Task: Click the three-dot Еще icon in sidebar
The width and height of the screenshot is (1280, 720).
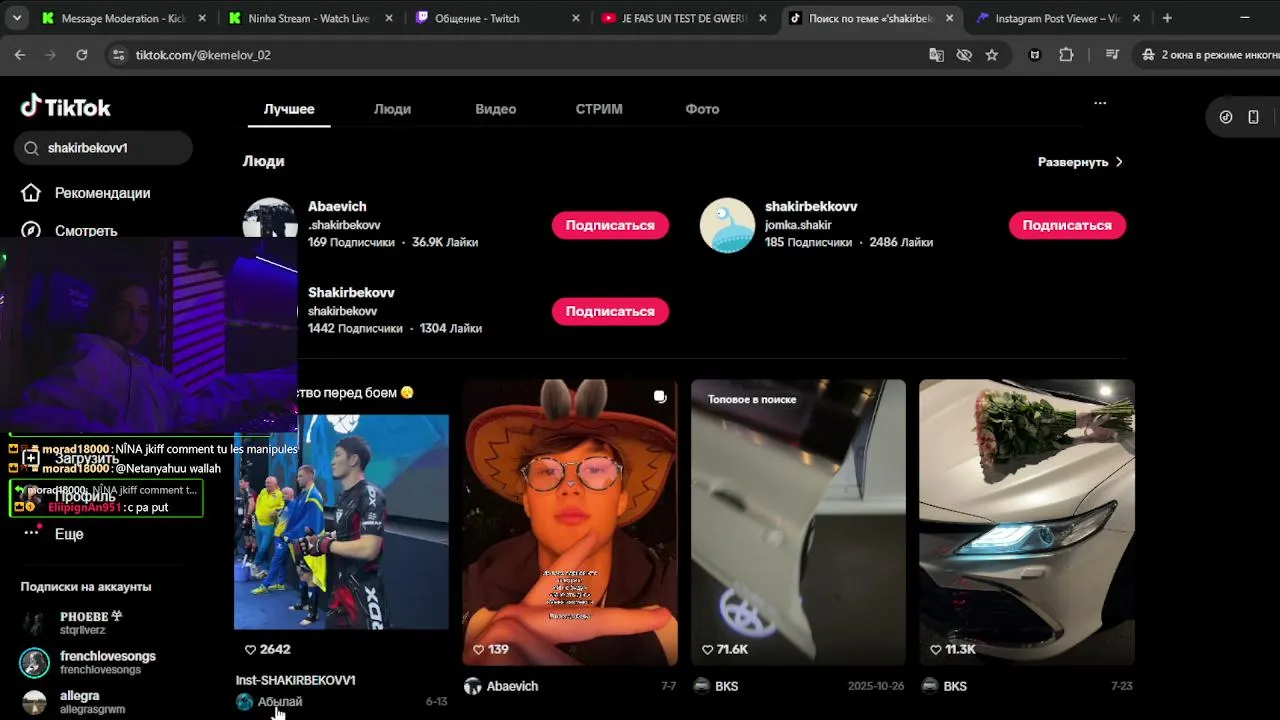Action: point(31,533)
